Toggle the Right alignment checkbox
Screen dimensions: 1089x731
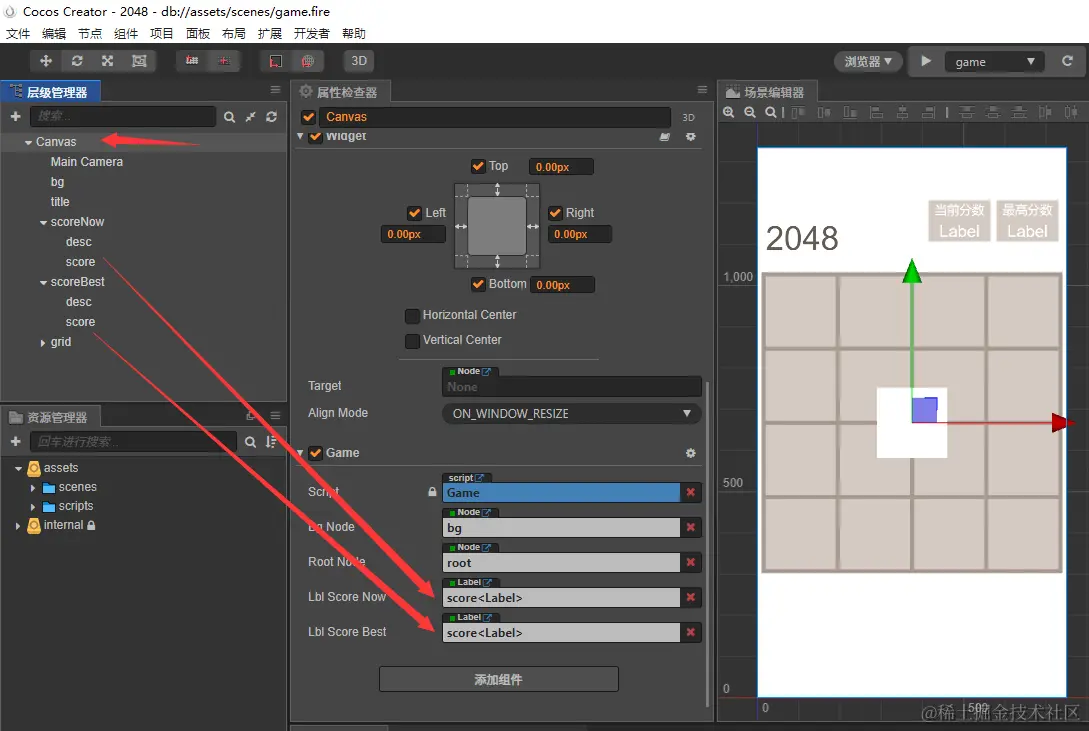point(555,212)
